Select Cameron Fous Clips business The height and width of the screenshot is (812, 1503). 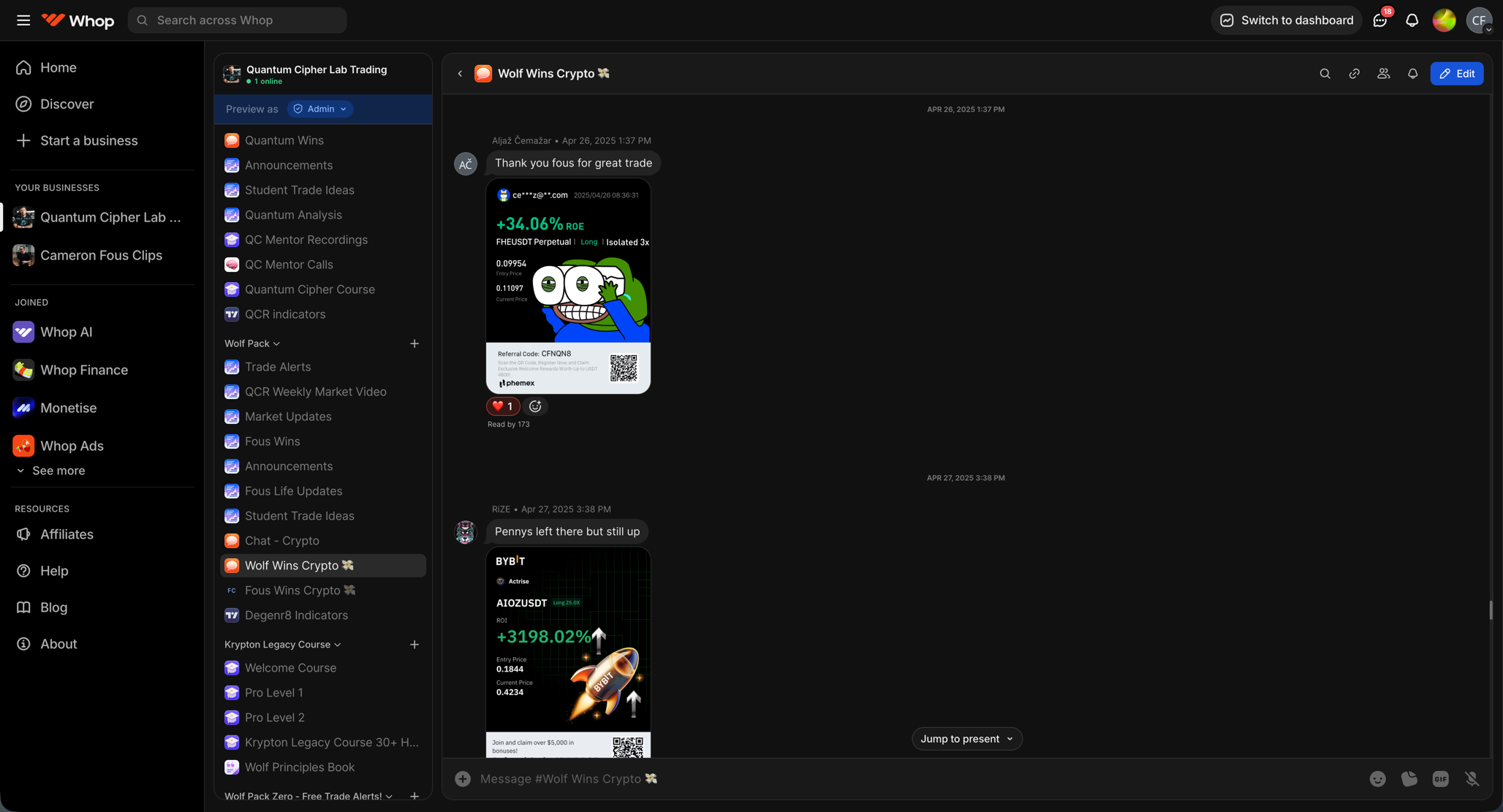point(102,256)
